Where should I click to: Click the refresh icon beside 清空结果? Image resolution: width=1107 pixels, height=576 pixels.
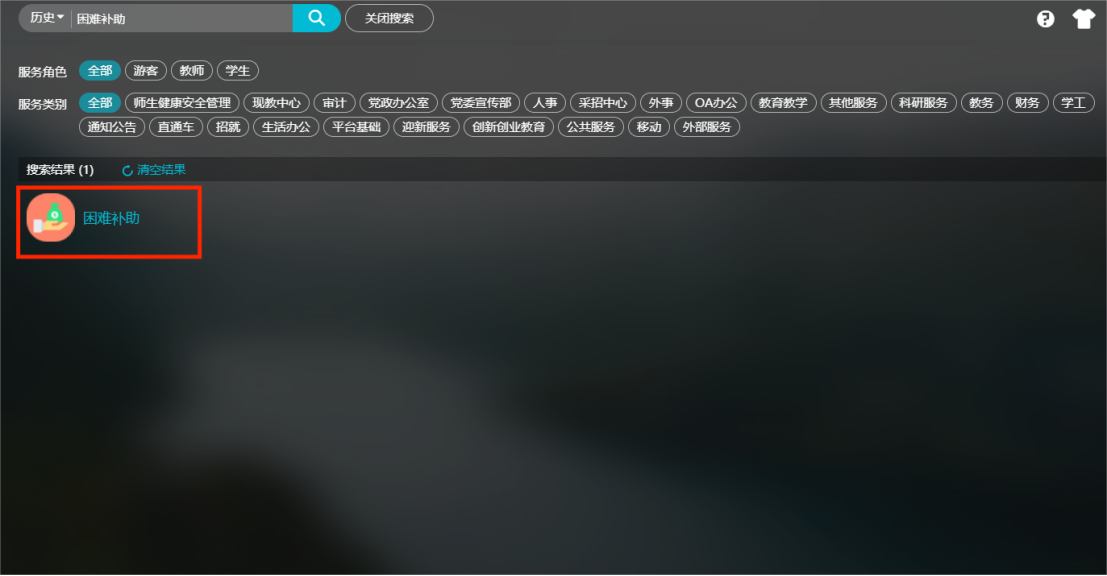pos(127,171)
